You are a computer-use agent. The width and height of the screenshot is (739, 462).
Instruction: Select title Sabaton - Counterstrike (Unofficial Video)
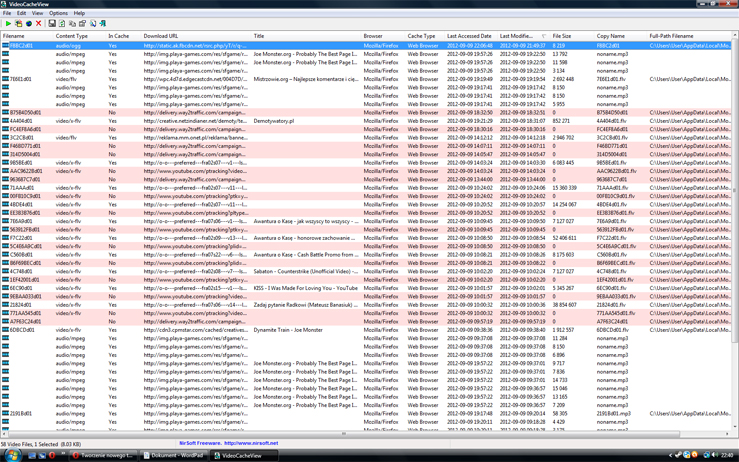pos(305,272)
